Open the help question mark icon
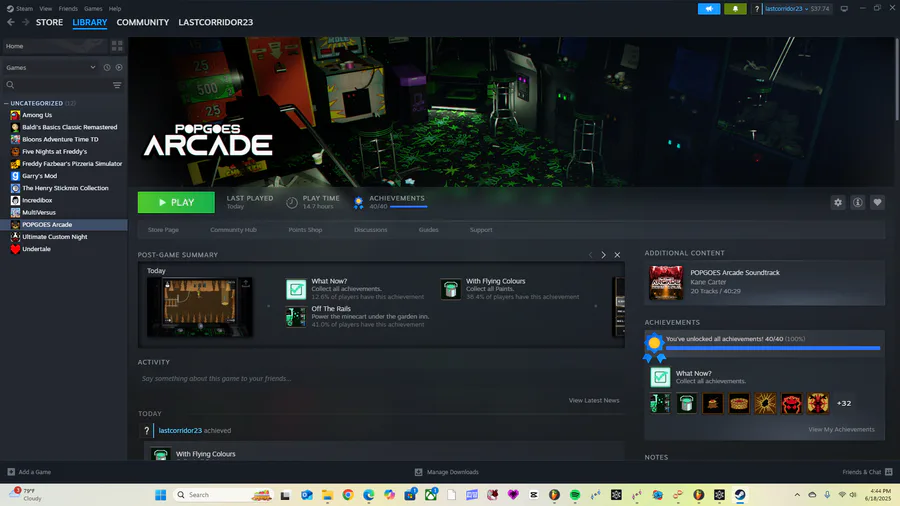The height and width of the screenshot is (506, 900). pyautogui.click(x=757, y=9)
